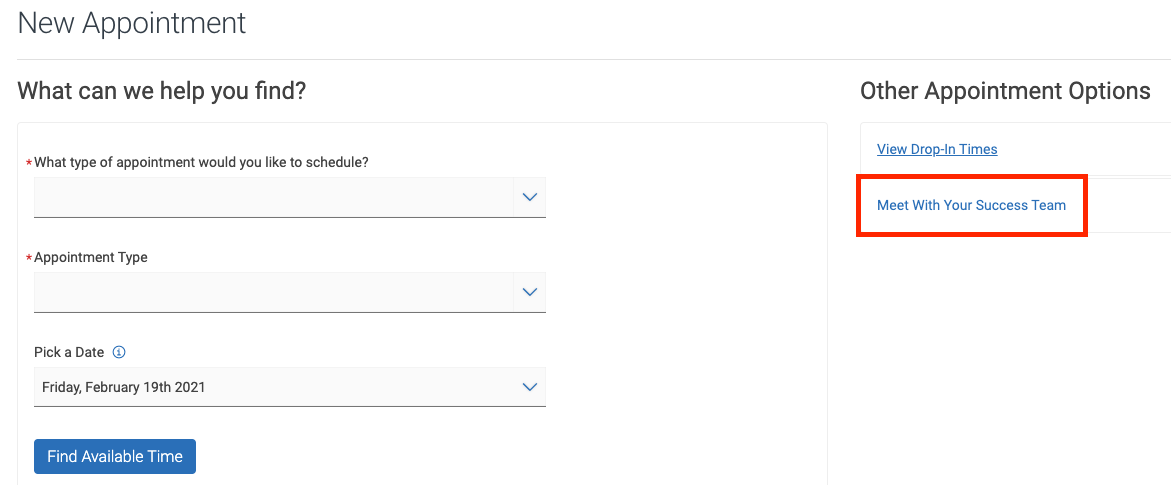Click the info icon beside Pick a Date
This screenshot has width=1171, height=485.
point(119,352)
